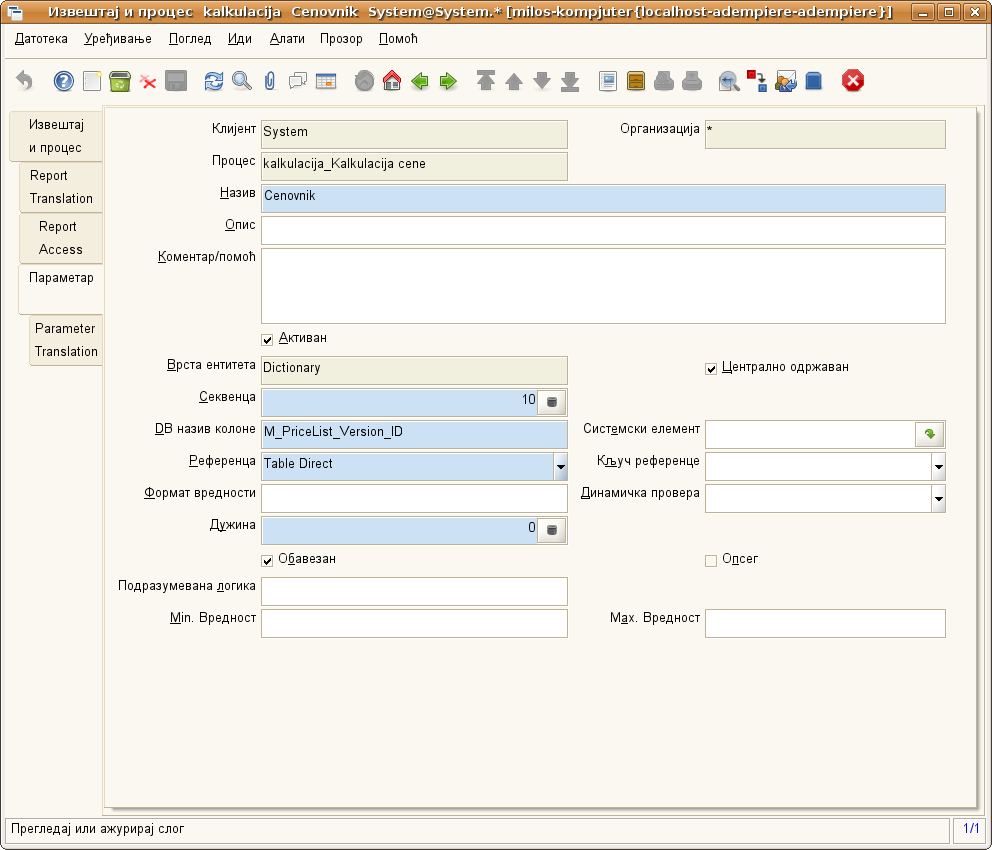Click the Active workflows red-blue icon
The width and height of the screenshot is (992, 850).
[757, 81]
